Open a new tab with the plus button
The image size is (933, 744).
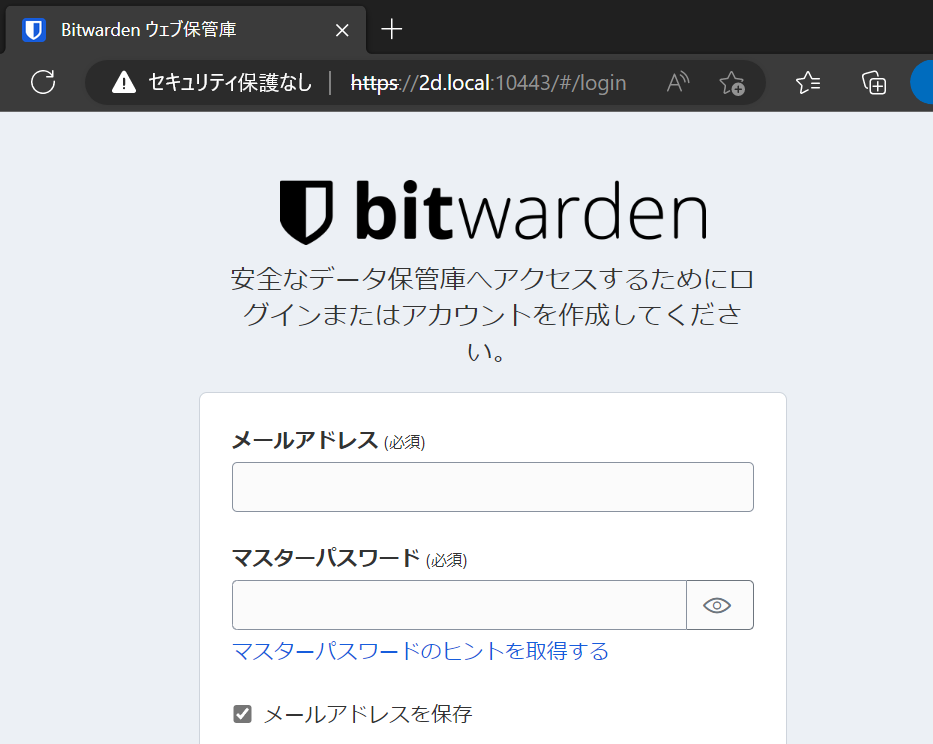tap(392, 29)
